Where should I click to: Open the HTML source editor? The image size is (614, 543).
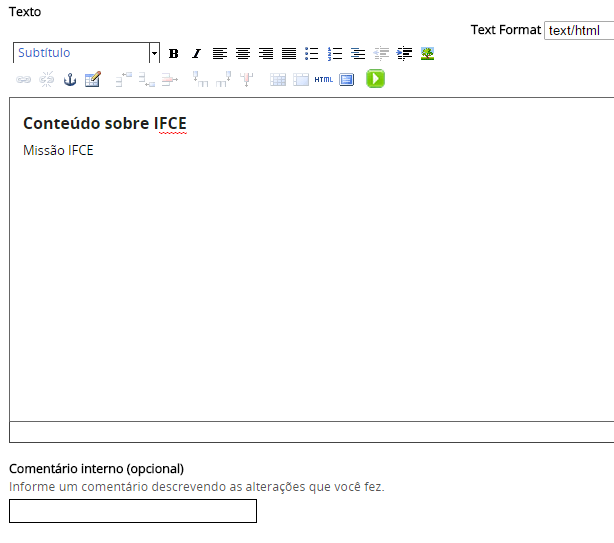click(x=323, y=79)
